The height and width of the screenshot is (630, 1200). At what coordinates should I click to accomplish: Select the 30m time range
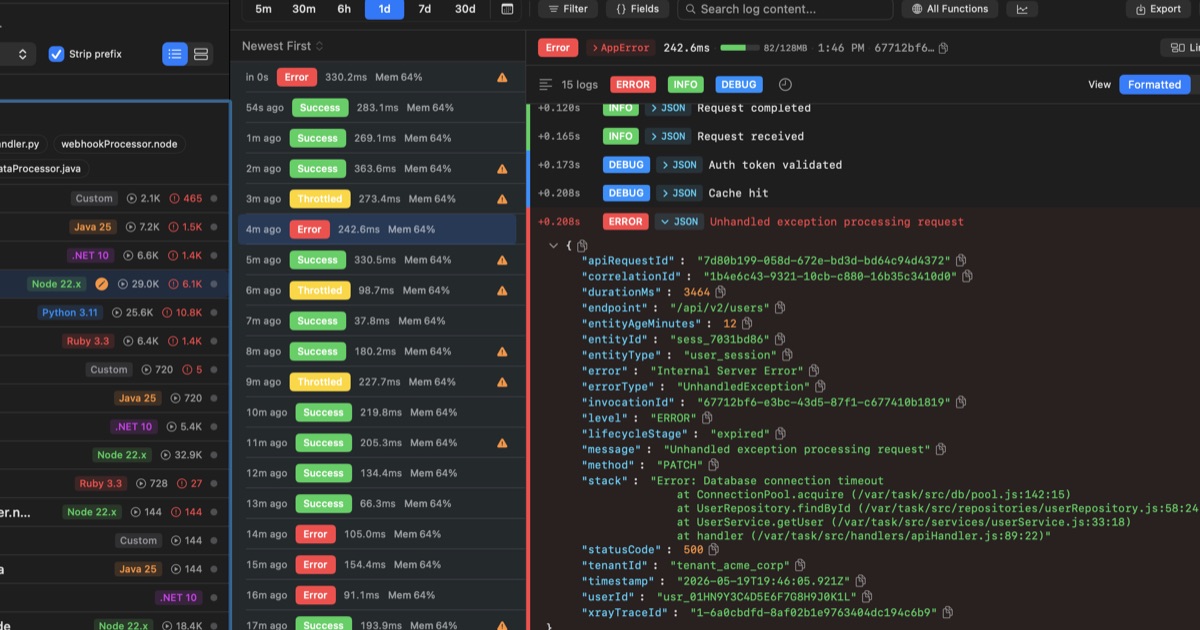304,9
